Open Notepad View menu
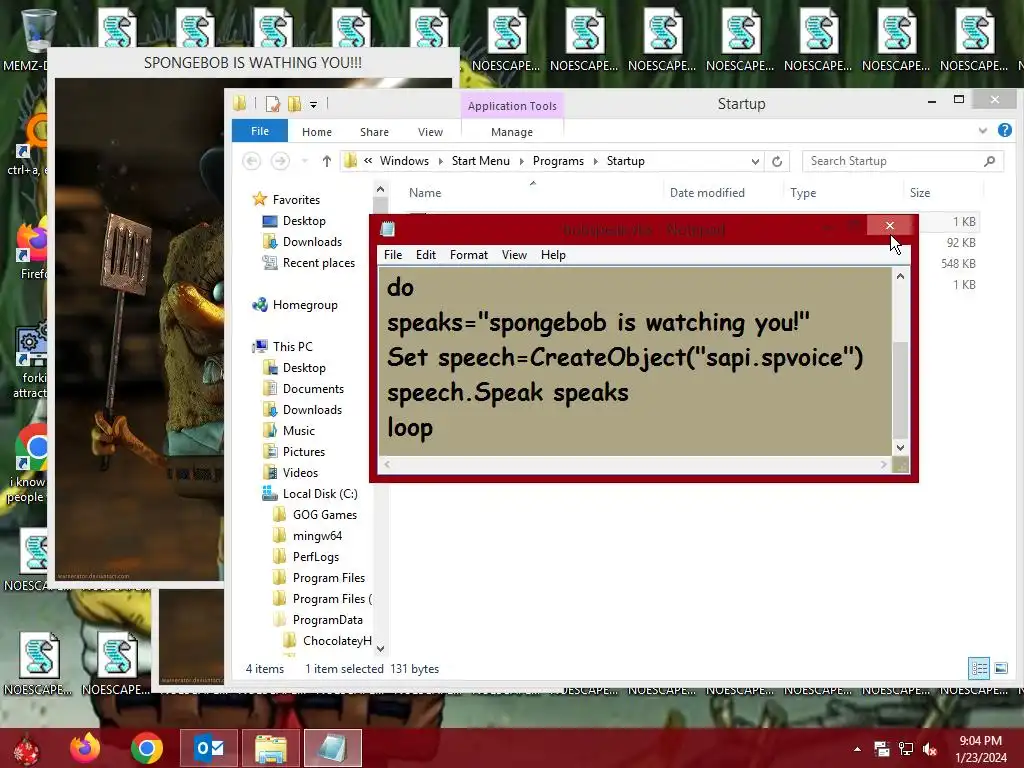1024x768 pixels. click(x=514, y=255)
